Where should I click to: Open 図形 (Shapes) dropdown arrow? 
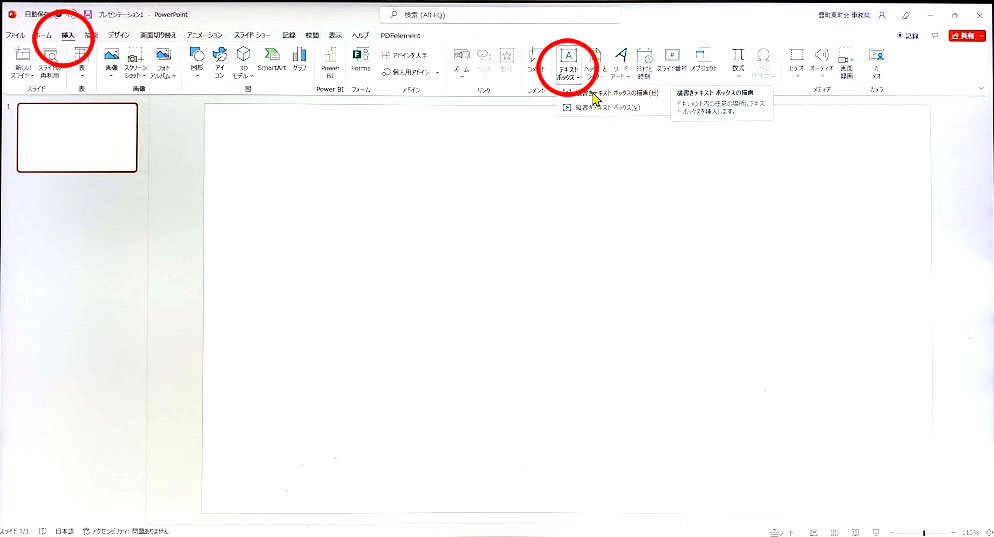click(x=197, y=76)
